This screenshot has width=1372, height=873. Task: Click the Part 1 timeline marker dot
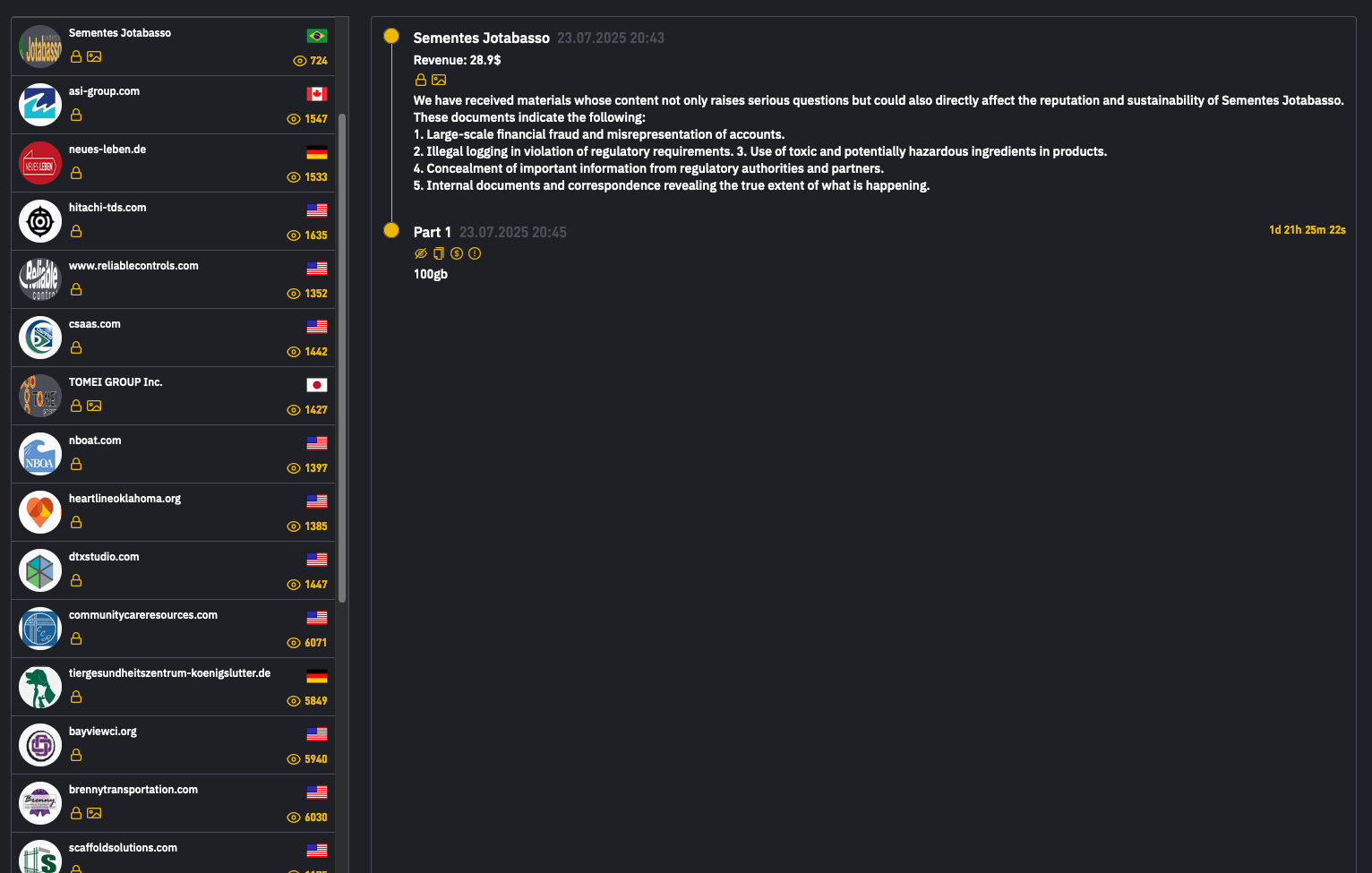tap(391, 230)
